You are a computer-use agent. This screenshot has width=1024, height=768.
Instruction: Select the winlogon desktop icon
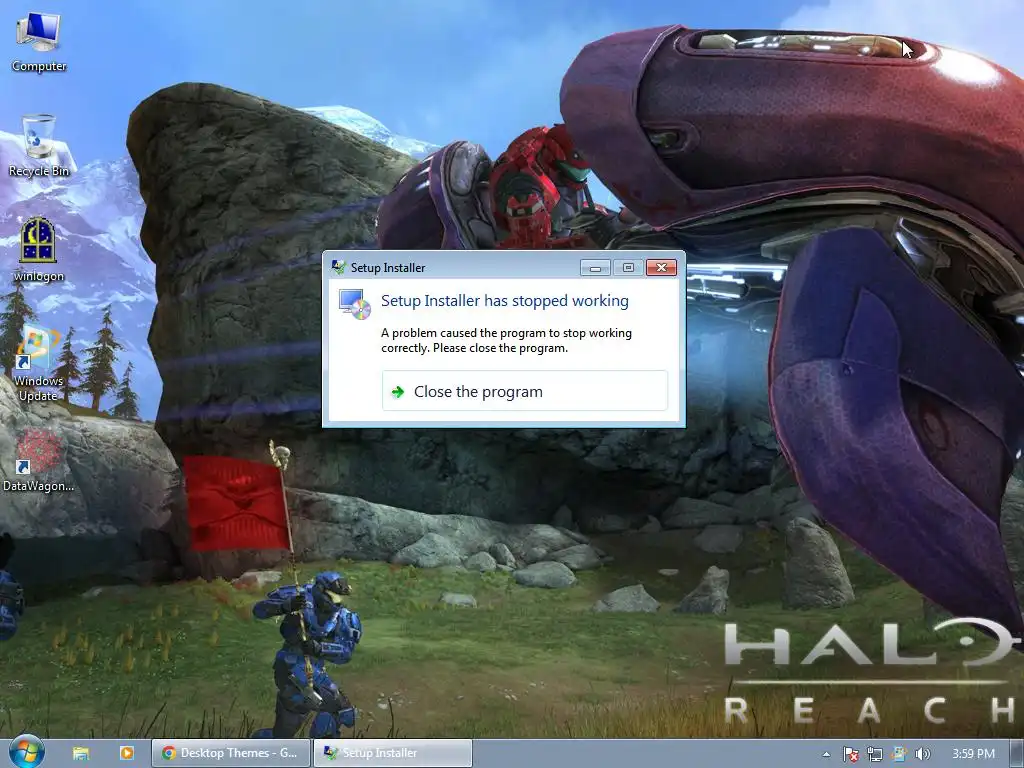coord(39,250)
